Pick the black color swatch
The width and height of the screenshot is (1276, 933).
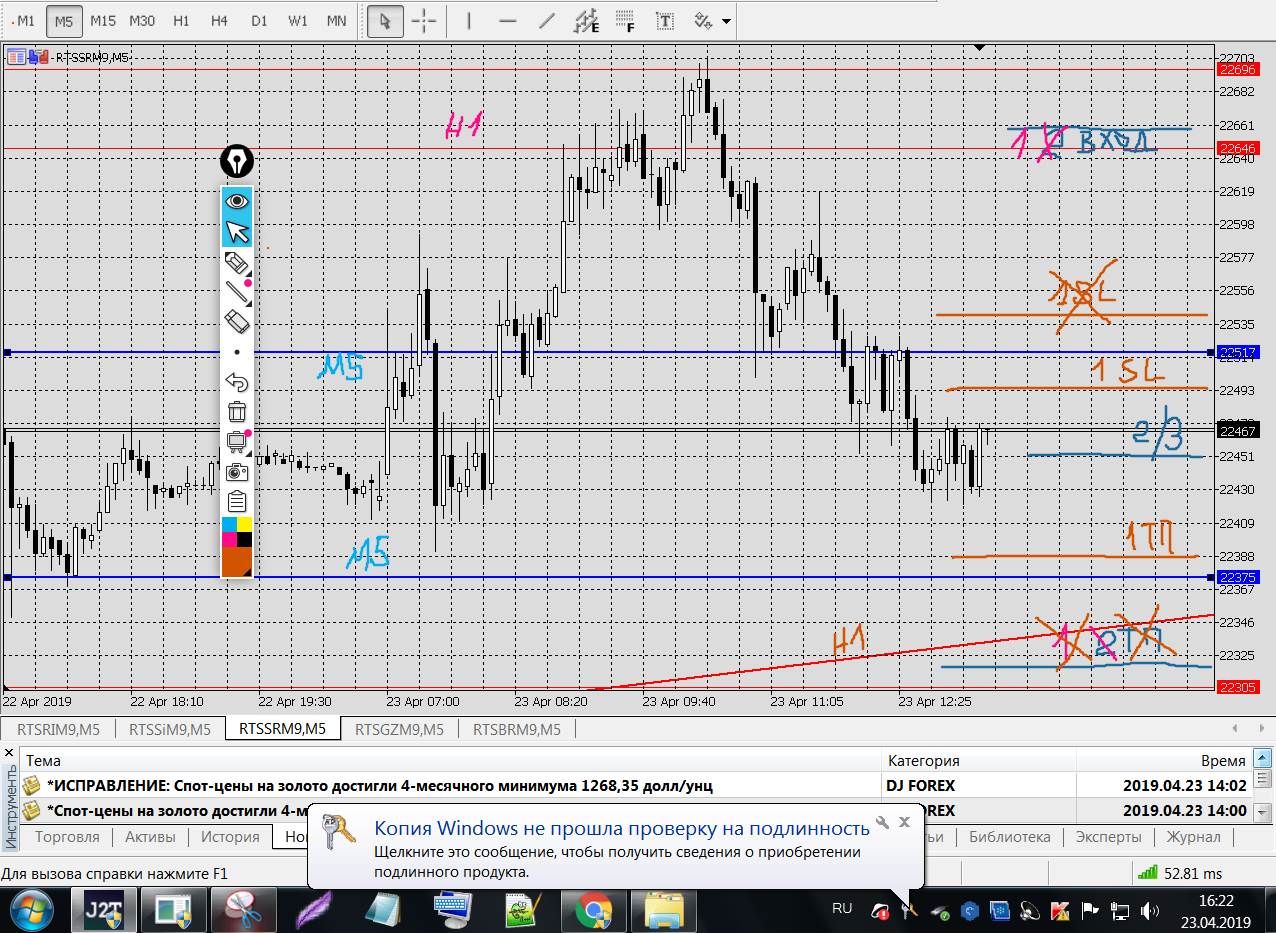click(244, 540)
